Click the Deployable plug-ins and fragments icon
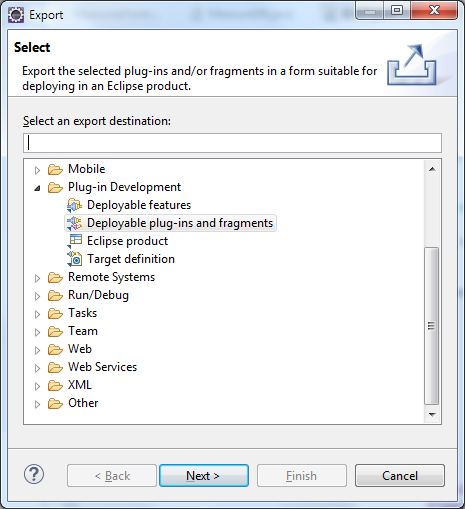This screenshot has height=509, width=466. [x=74, y=223]
